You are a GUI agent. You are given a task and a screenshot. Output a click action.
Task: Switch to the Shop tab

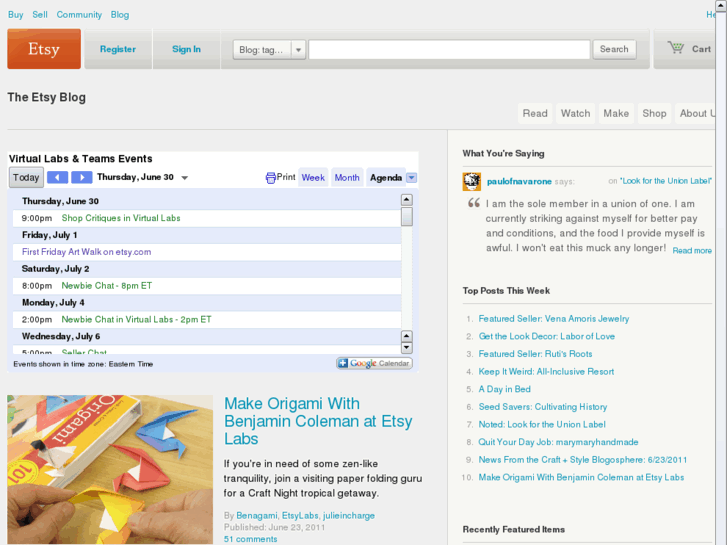pyautogui.click(x=654, y=113)
